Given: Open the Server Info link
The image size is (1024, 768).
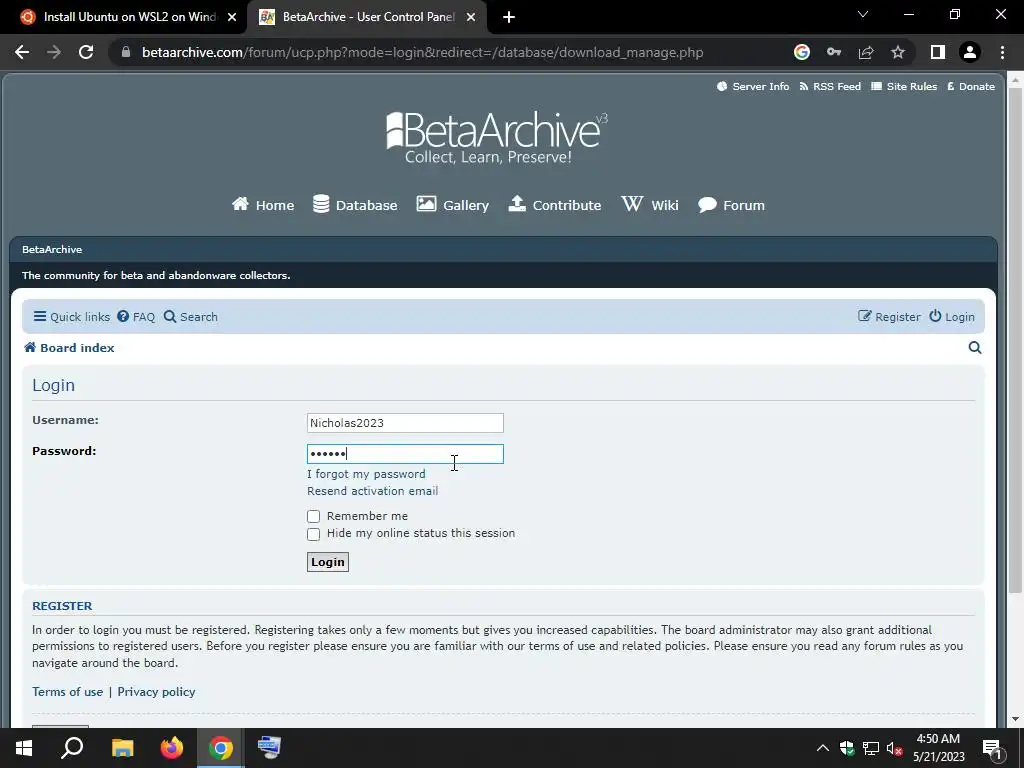Looking at the screenshot, I should 753,86.
